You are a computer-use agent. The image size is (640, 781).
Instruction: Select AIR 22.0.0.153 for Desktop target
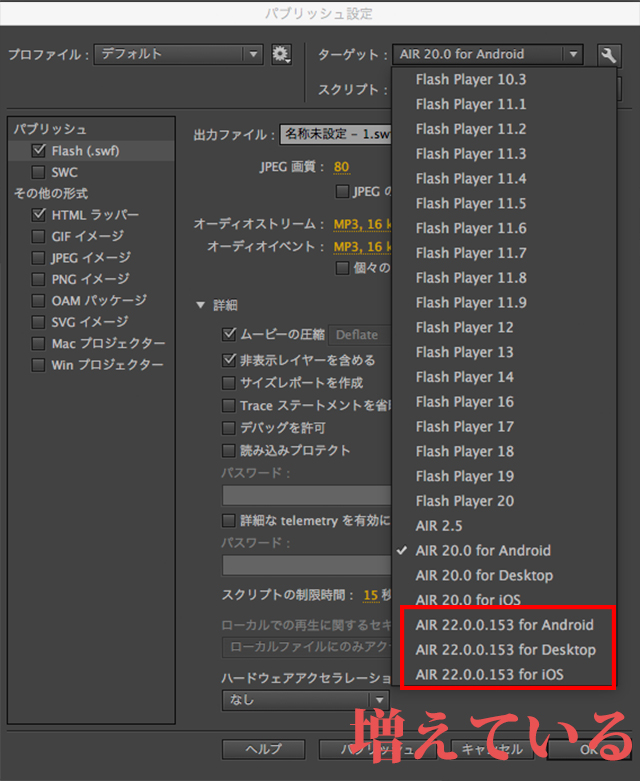click(x=504, y=650)
